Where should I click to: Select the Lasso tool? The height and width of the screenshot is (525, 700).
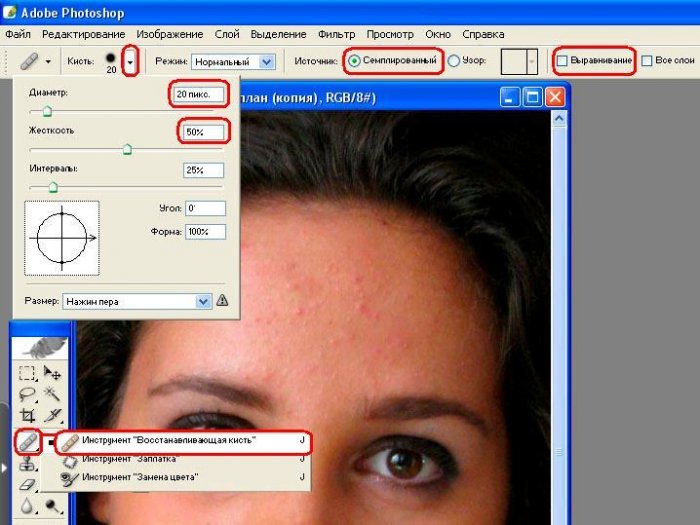click(x=28, y=395)
